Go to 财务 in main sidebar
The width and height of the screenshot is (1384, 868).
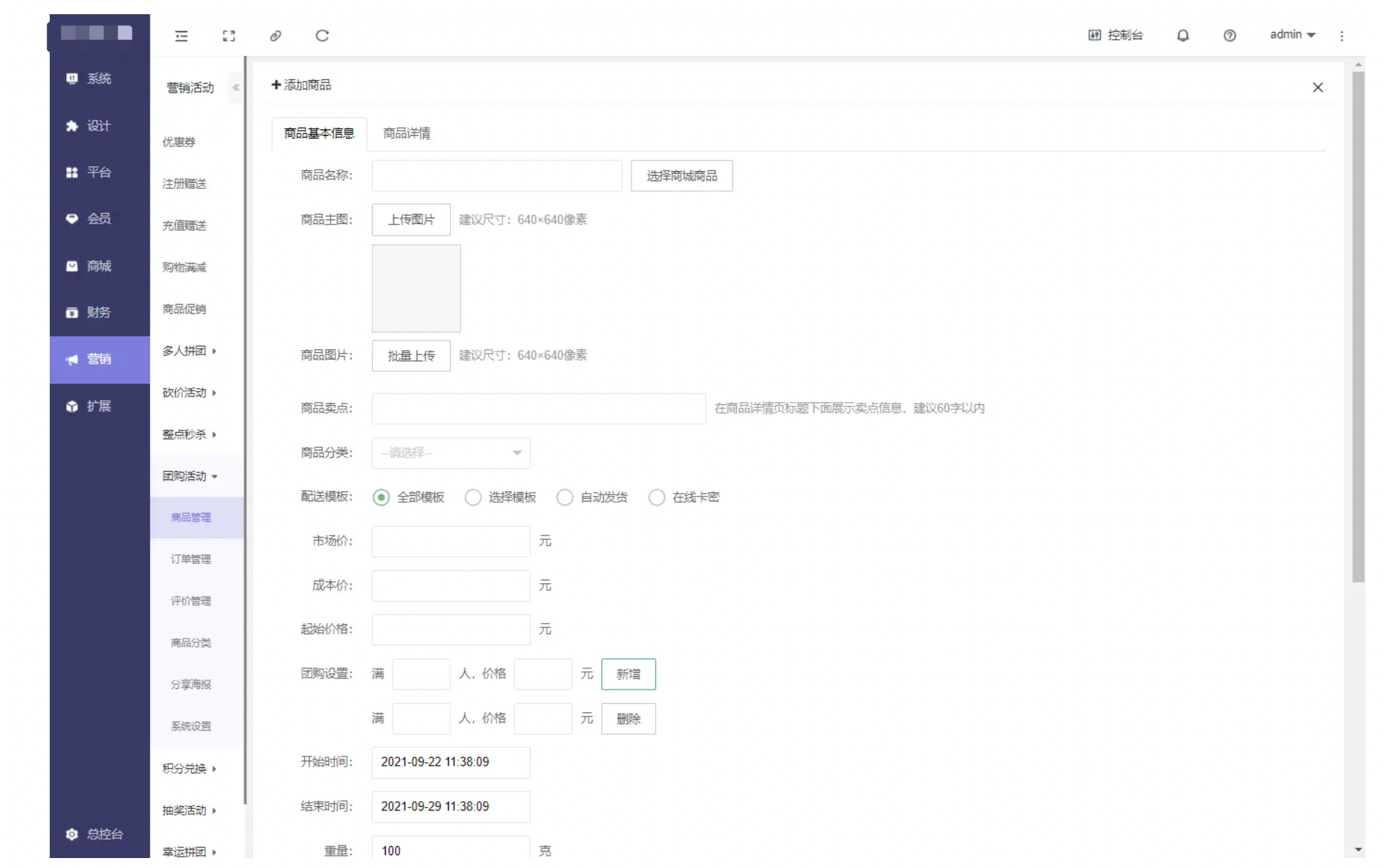99,313
